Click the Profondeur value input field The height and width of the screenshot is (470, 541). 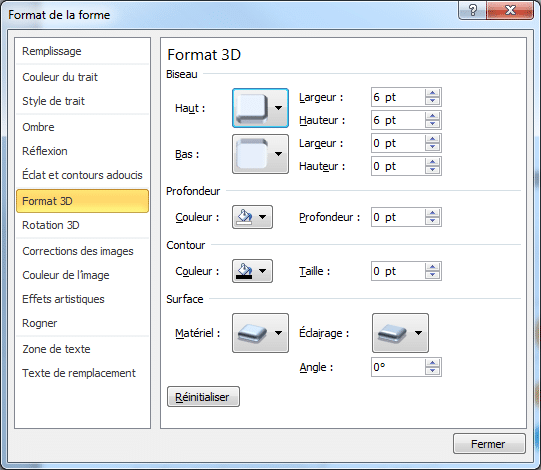point(398,217)
